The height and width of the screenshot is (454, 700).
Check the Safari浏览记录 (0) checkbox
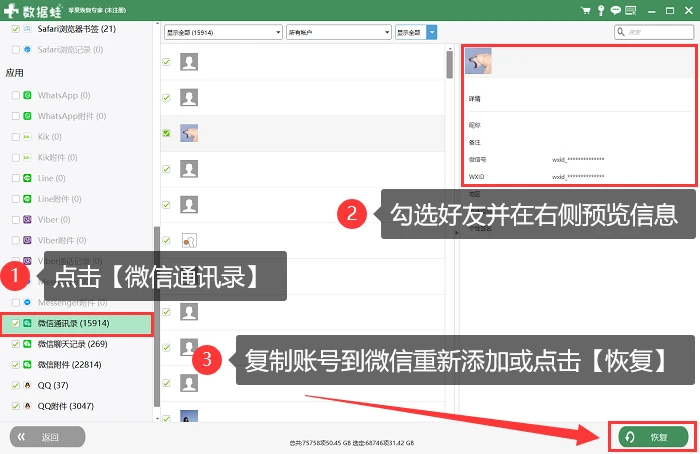click(16, 50)
